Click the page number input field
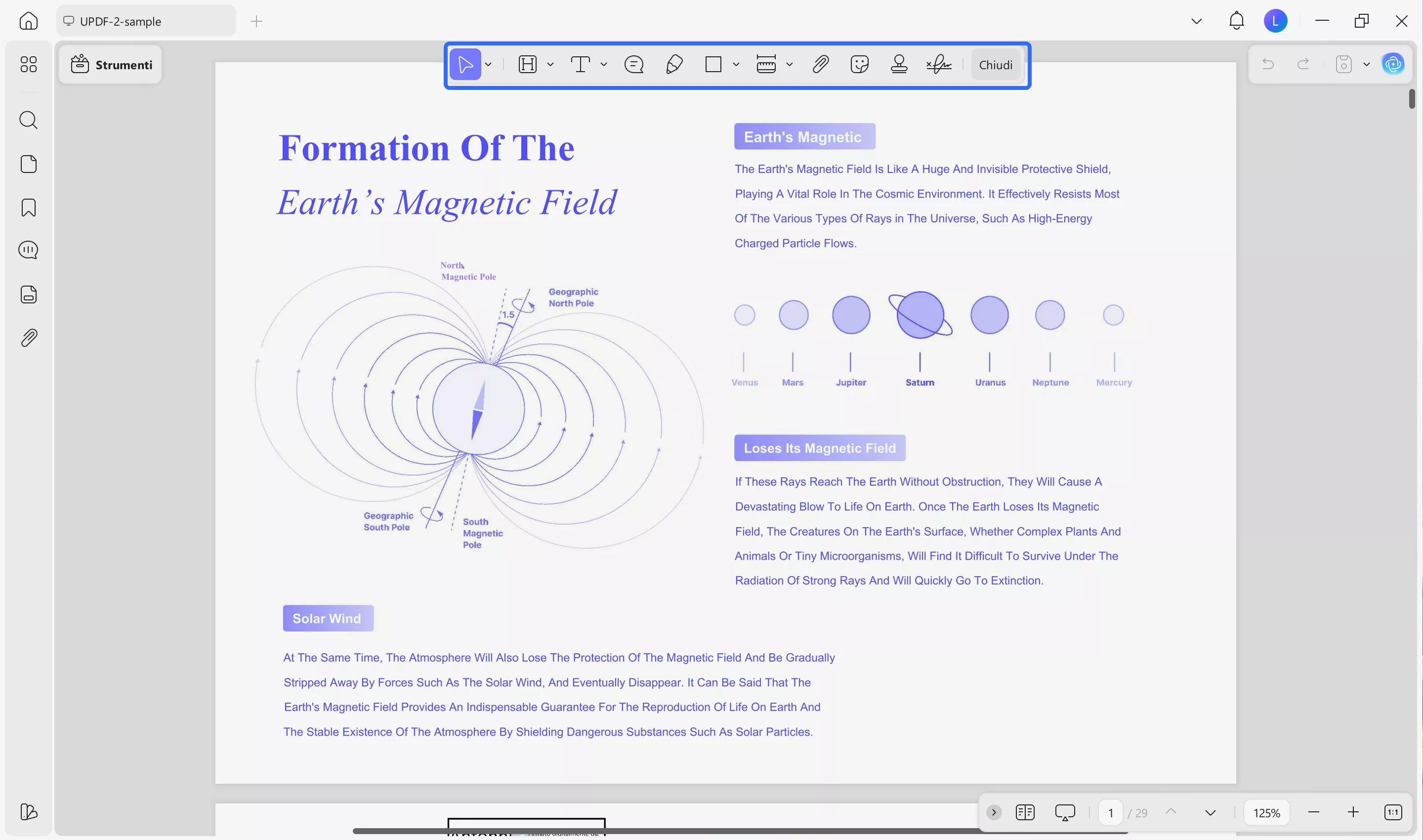 [x=1110, y=813]
